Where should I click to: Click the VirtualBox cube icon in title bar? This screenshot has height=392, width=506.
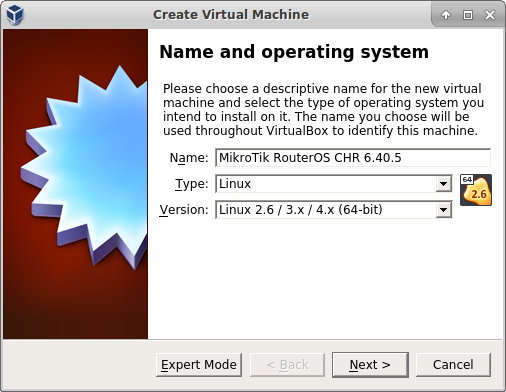tap(15, 14)
